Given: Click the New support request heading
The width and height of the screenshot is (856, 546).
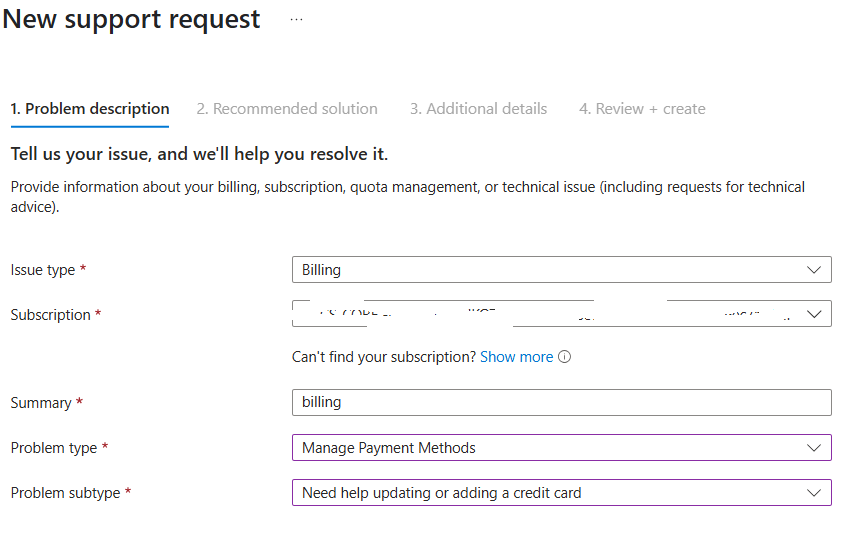Looking at the screenshot, I should (132, 19).
